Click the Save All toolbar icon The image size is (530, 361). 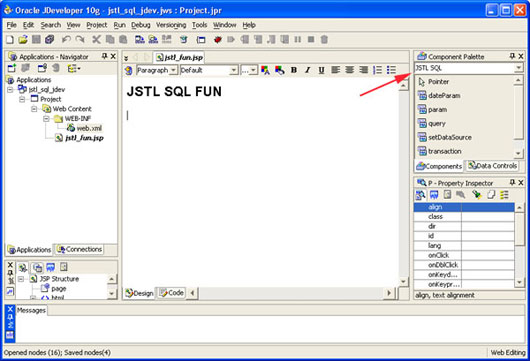(x=50, y=40)
